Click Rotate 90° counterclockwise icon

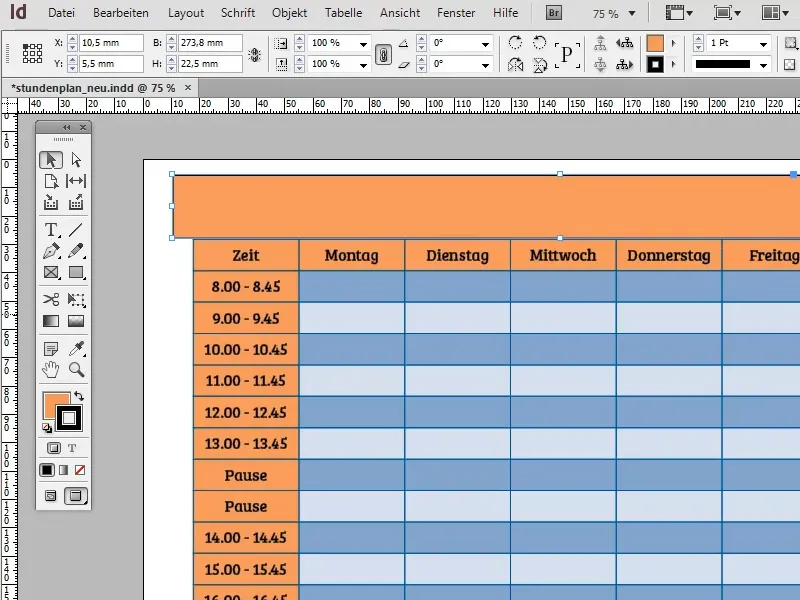(539, 42)
